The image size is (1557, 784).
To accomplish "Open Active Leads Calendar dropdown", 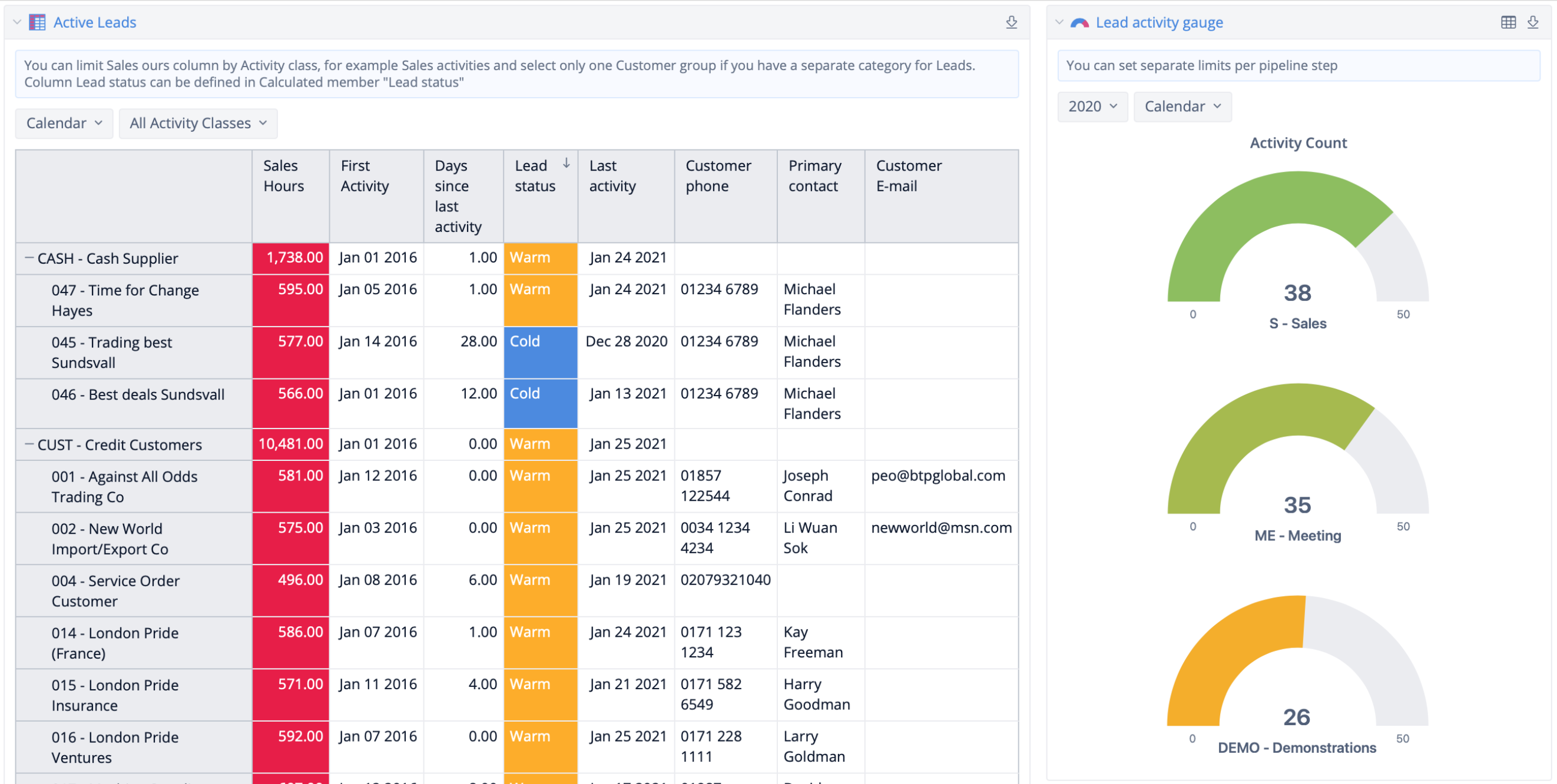I will [64, 123].
